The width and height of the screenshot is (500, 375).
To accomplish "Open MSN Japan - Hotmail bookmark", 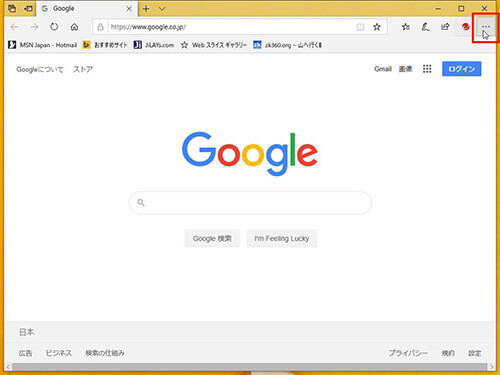I will point(43,45).
